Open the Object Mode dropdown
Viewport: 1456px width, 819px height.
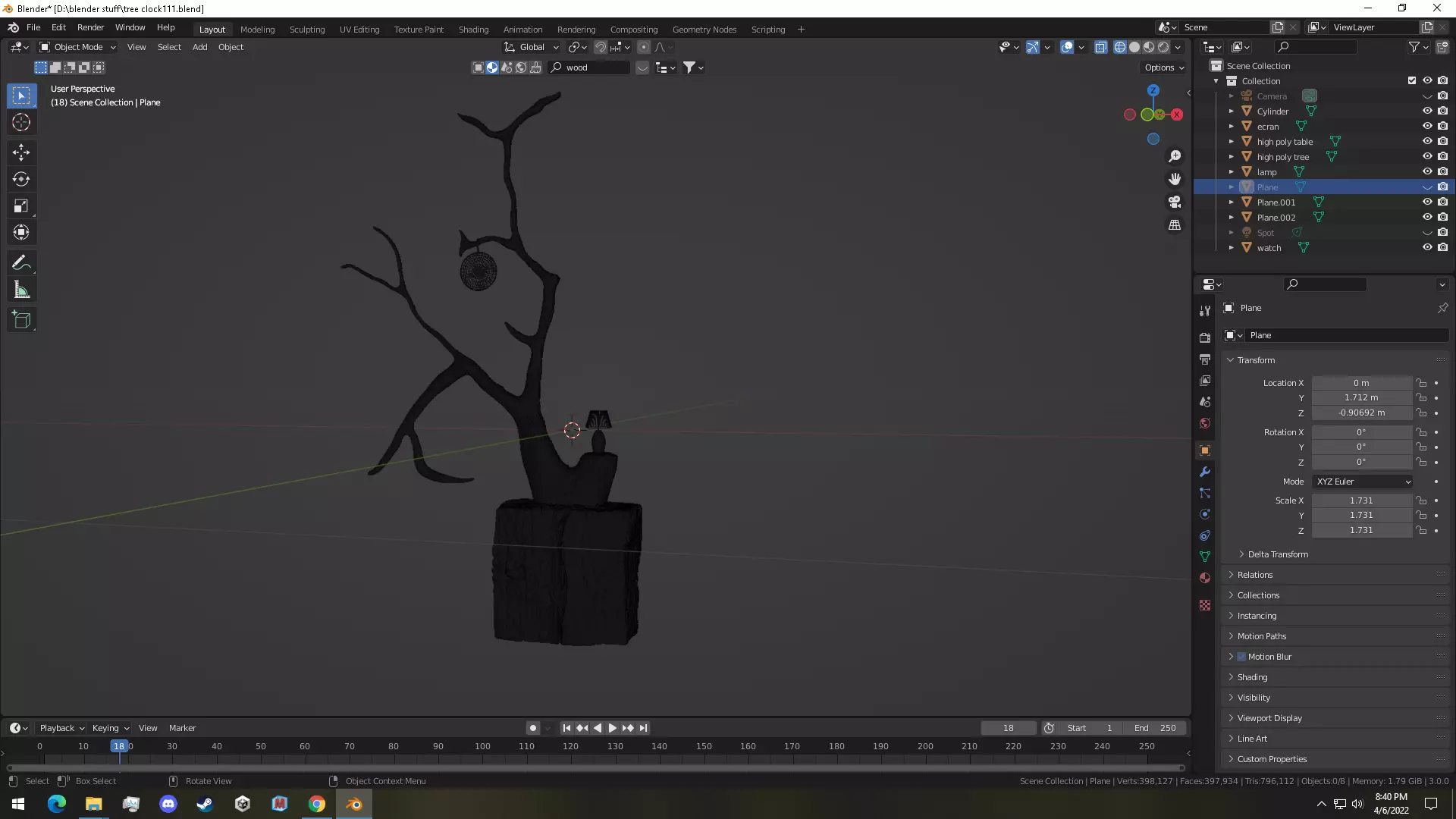(x=78, y=47)
